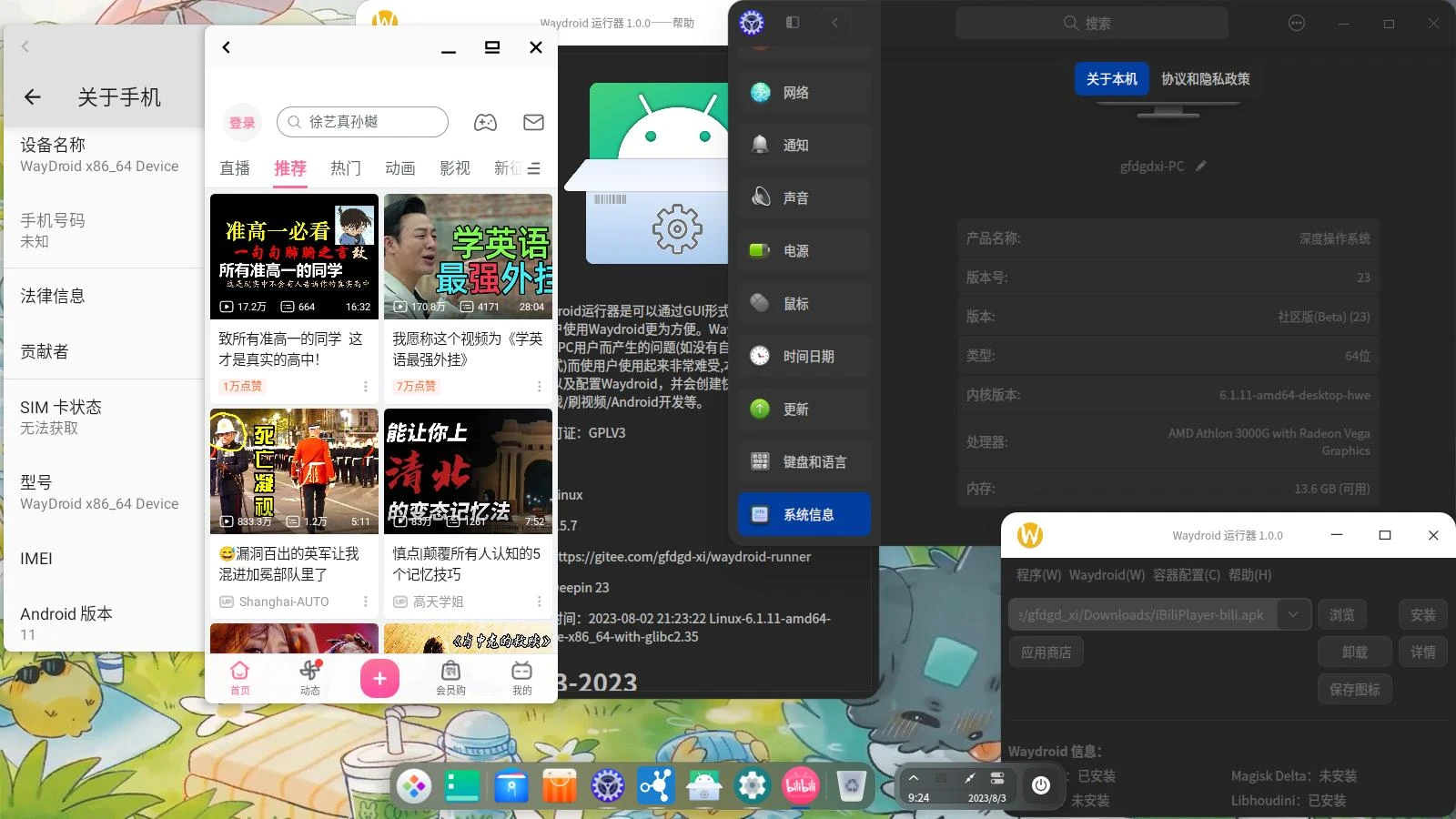Click the power button on the taskbar
The image size is (1456, 819).
(x=1041, y=785)
